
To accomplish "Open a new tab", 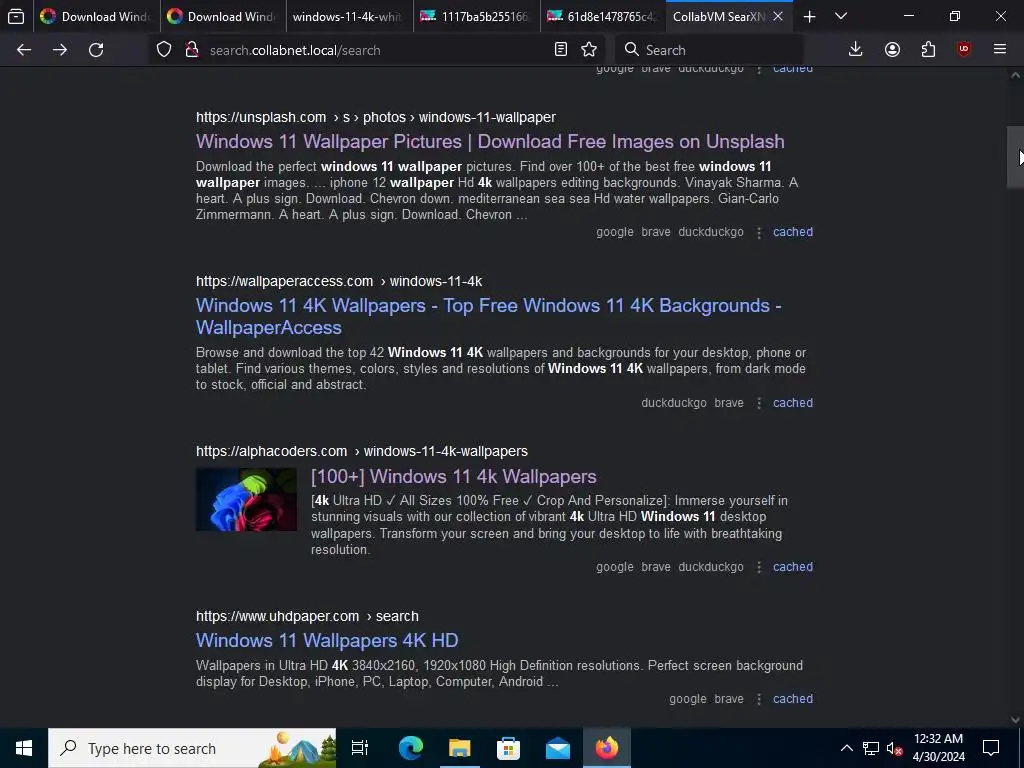I will click(x=810, y=16).
